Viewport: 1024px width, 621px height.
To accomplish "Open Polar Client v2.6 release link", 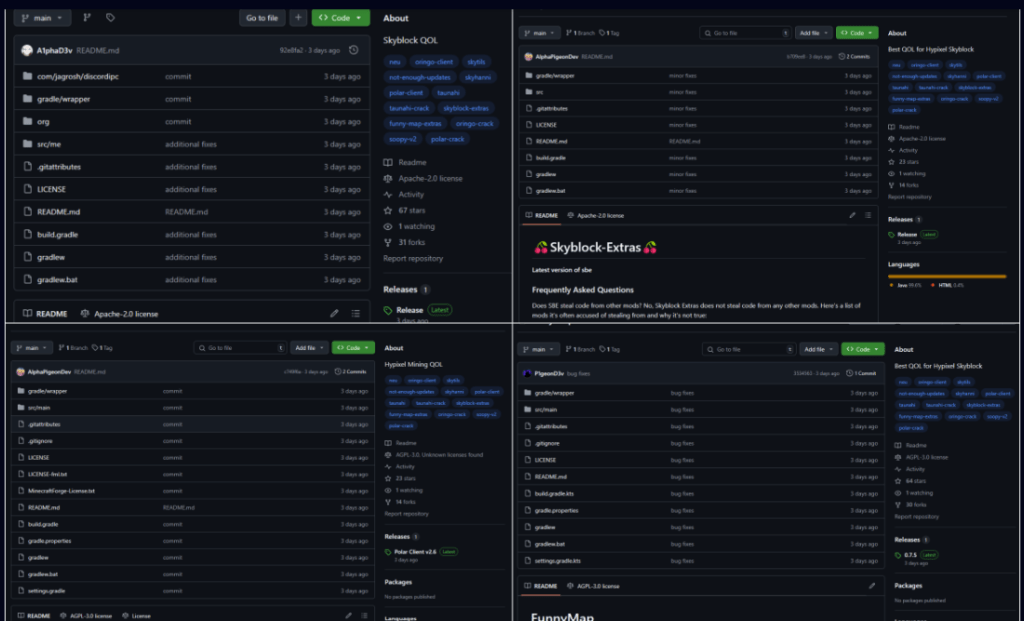I will point(415,552).
